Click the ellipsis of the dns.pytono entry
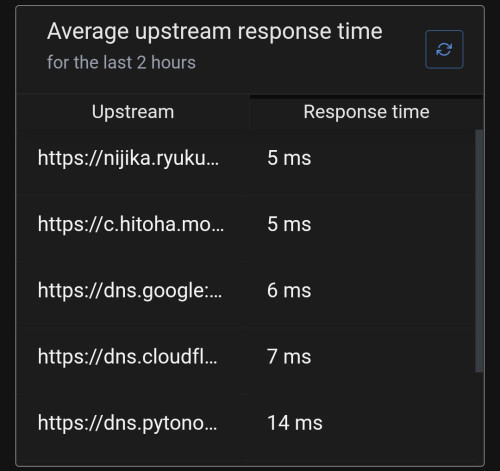This screenshot has width=500, height=471. coord(213,428)
